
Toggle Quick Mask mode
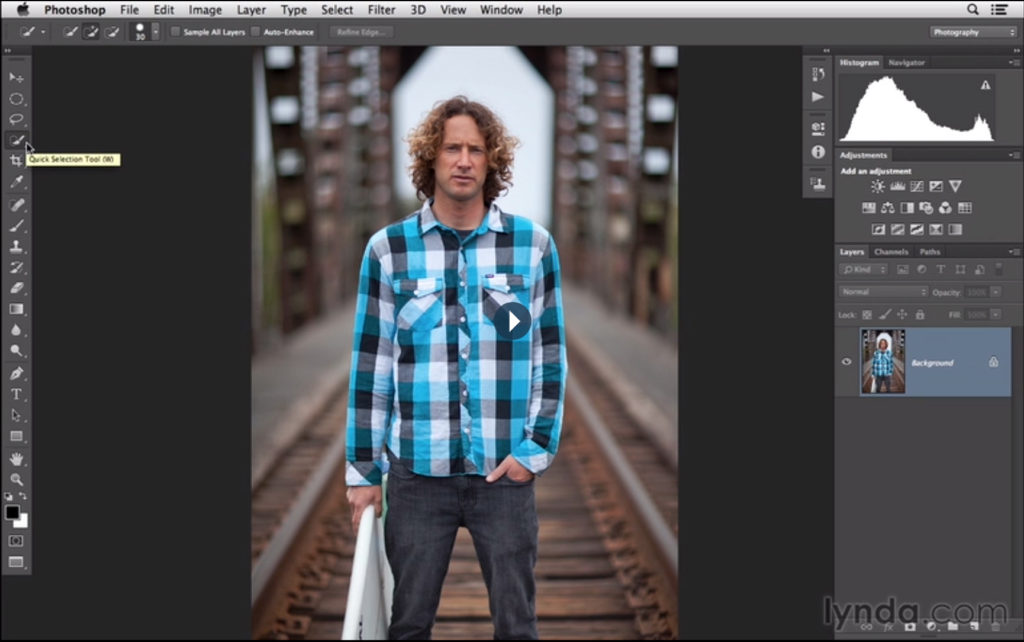(x=16, y=541)
